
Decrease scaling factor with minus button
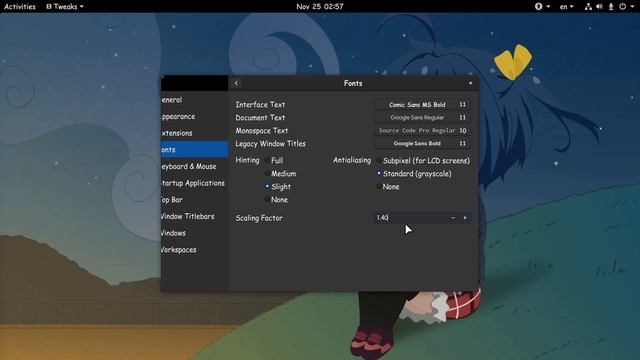point(453,218)
